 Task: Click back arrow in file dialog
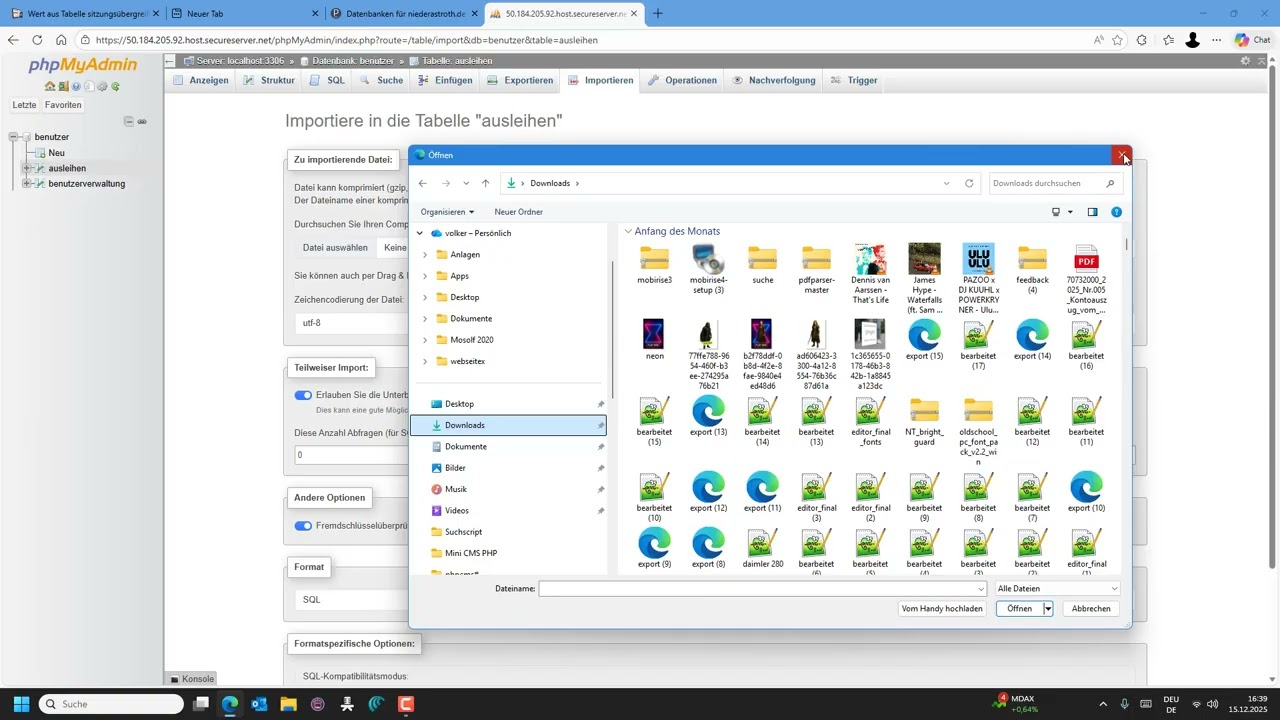point(422,183)
